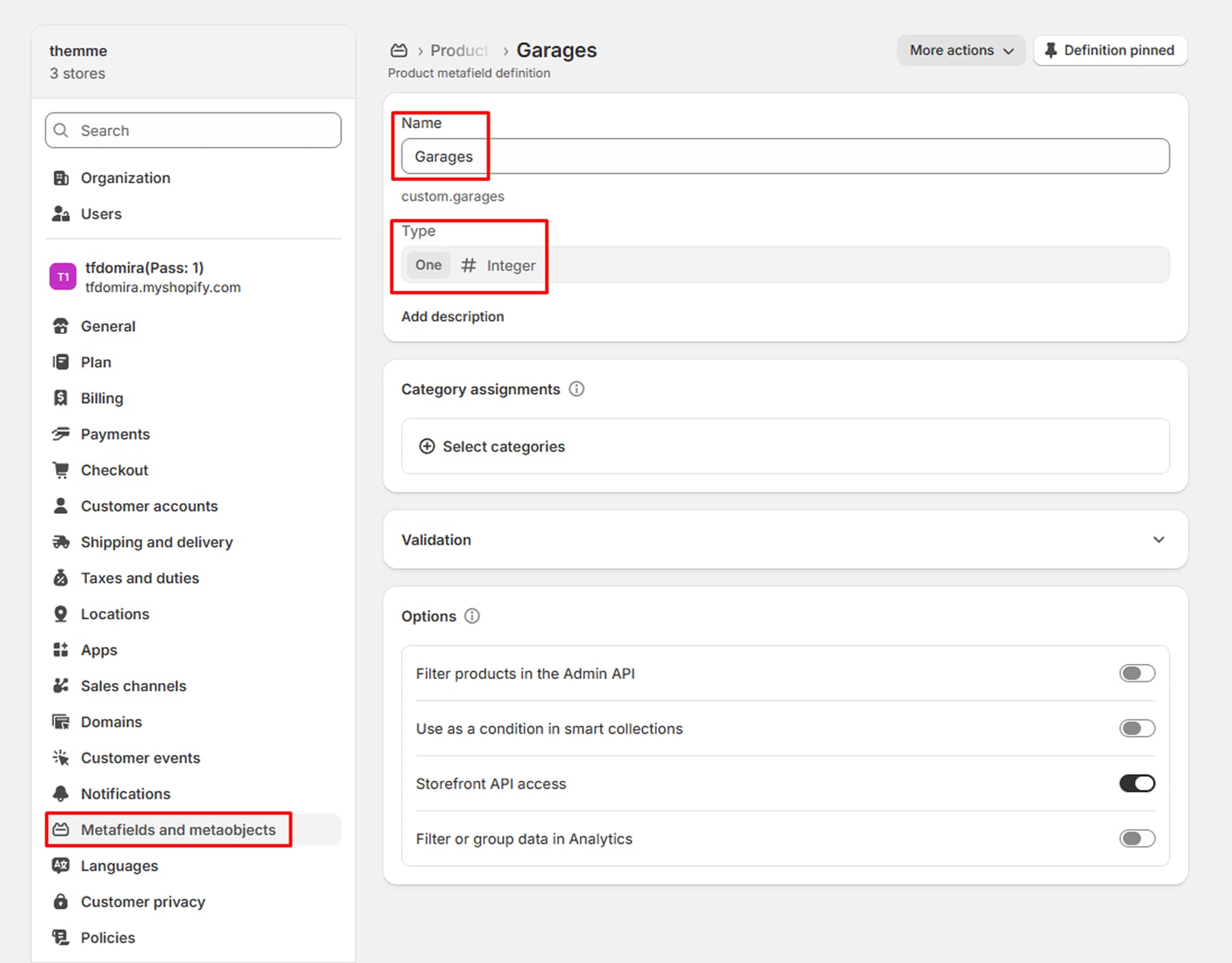The image size is (1232, 963).
Task: Click the Languages icon
Action: click(61, 865)
